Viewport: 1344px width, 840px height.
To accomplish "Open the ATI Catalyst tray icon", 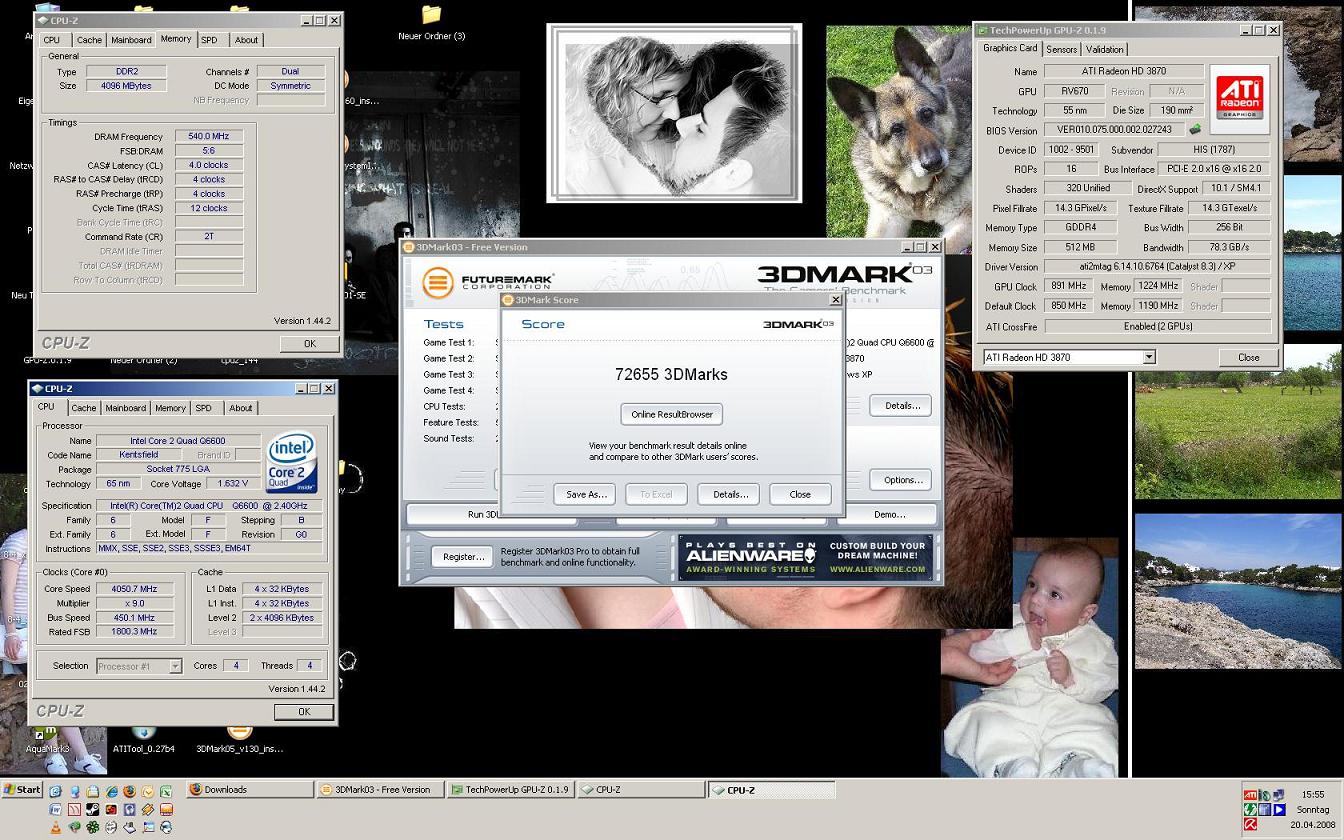I will coord(1250,795).
